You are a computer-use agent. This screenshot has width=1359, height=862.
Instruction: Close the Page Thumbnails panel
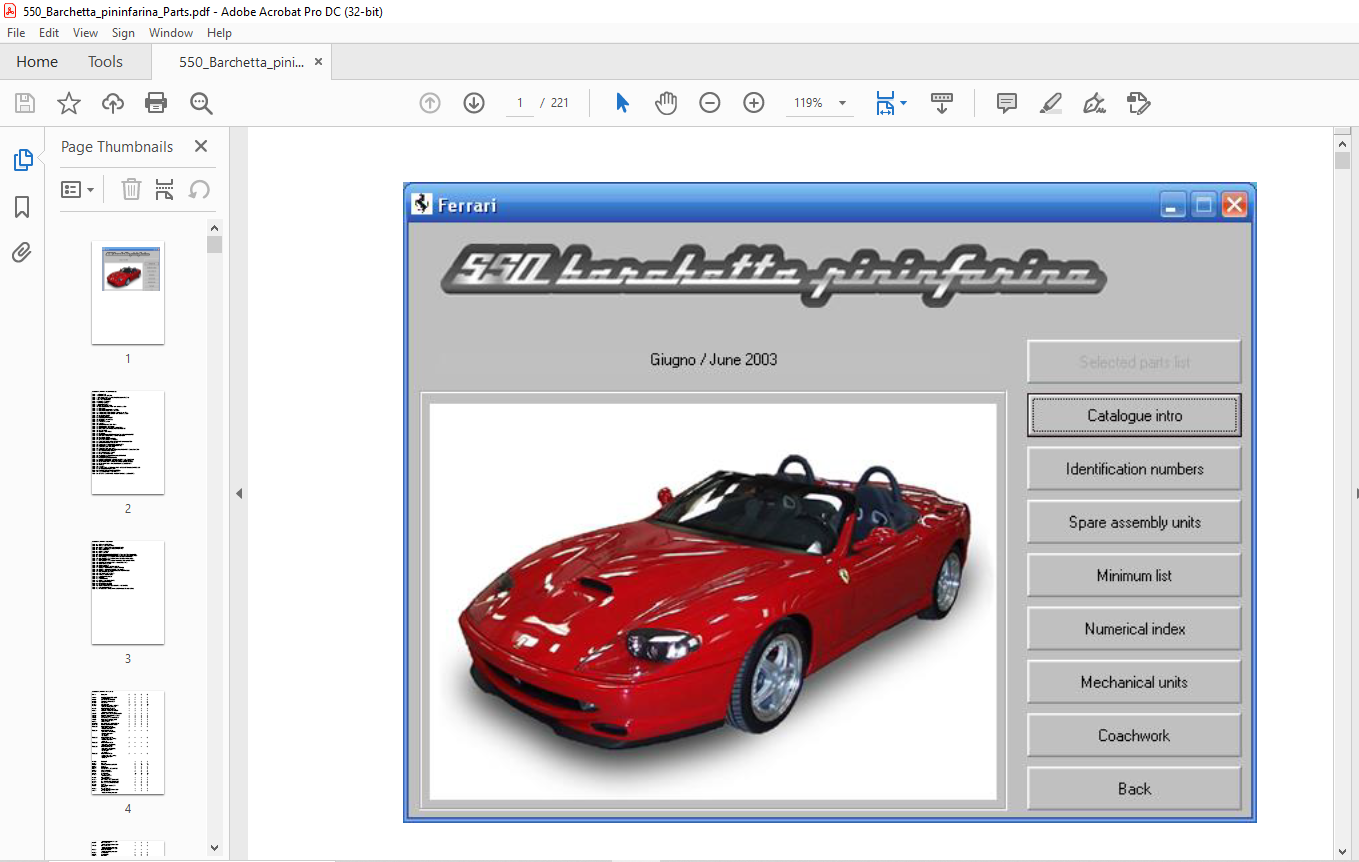(x=201, y=146)
